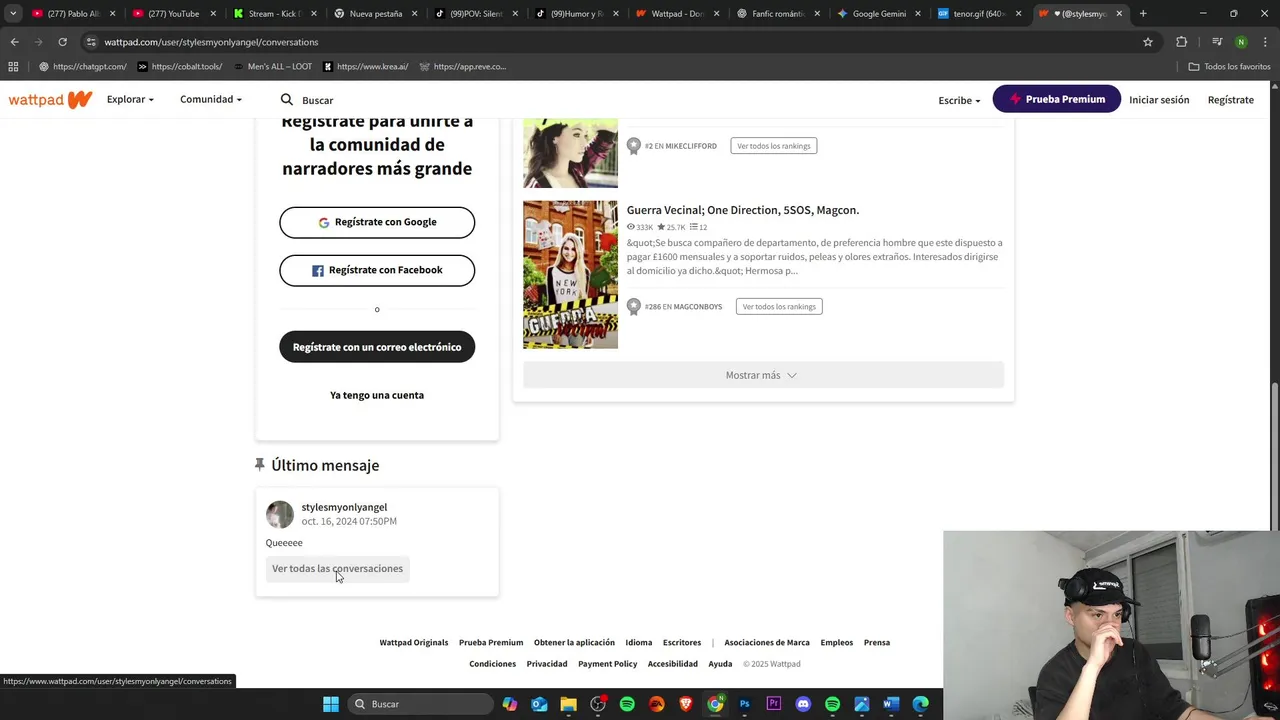Go back with the browser back arrow
The image size is (1280, 720).
[14, 42]
